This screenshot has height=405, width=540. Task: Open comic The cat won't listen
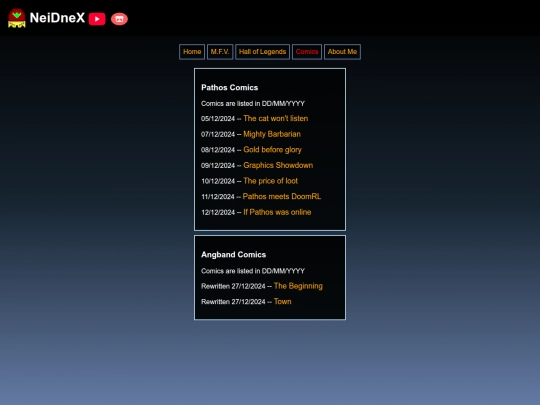click(x=276, y=118)
